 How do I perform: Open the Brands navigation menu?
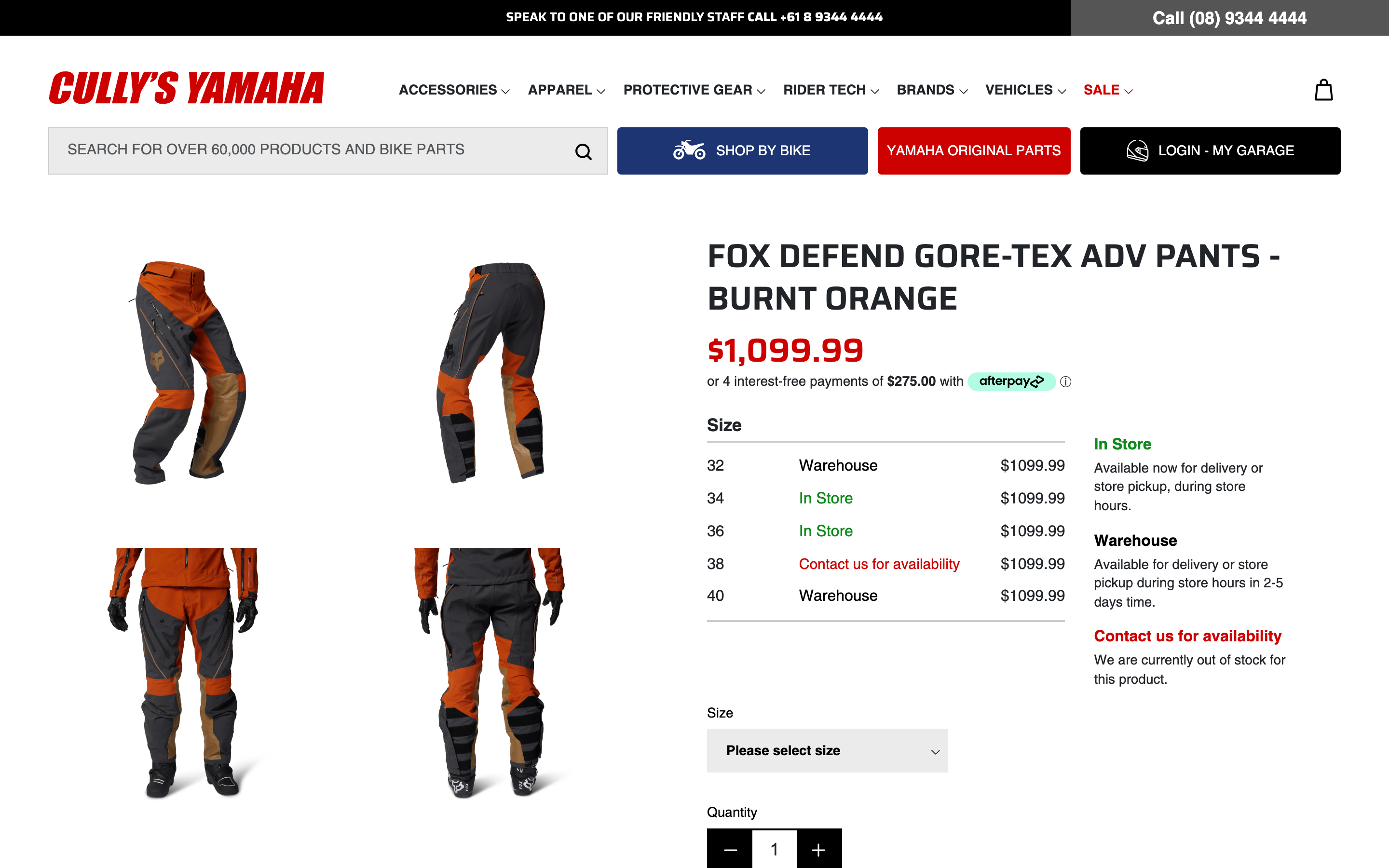pyautogui.click(x=932, y=90)
